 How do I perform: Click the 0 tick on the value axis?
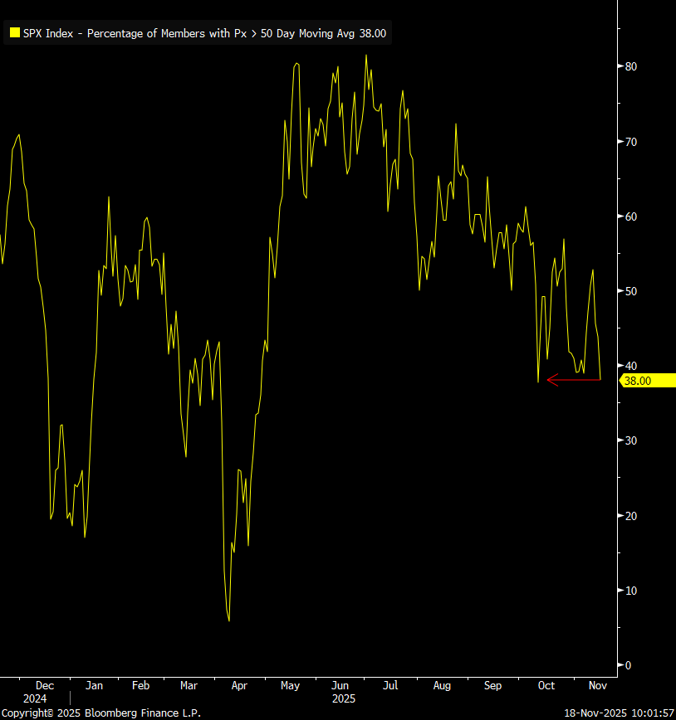[627, 665]
